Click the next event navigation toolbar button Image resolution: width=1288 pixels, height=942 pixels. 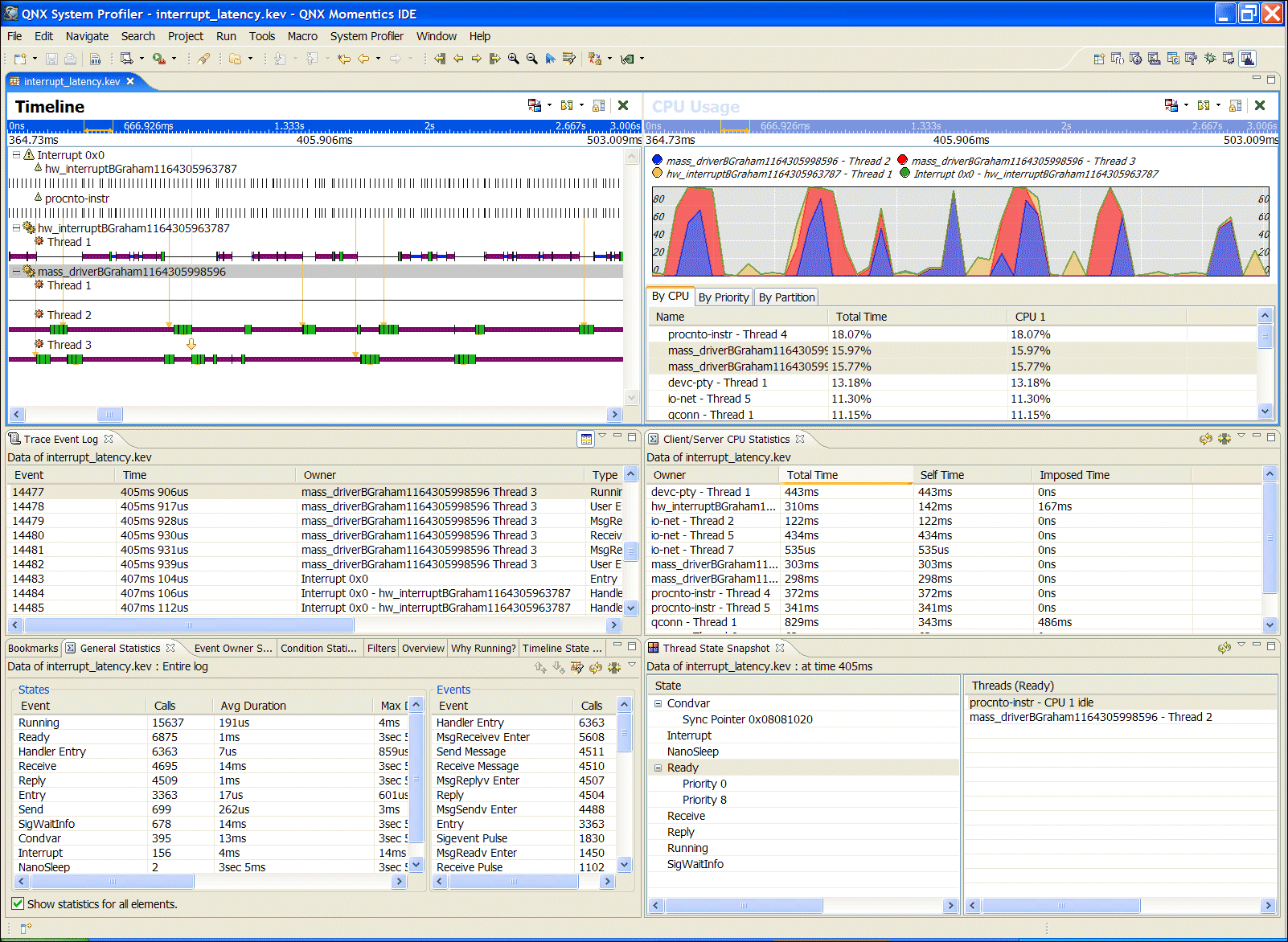pos(477,58)
